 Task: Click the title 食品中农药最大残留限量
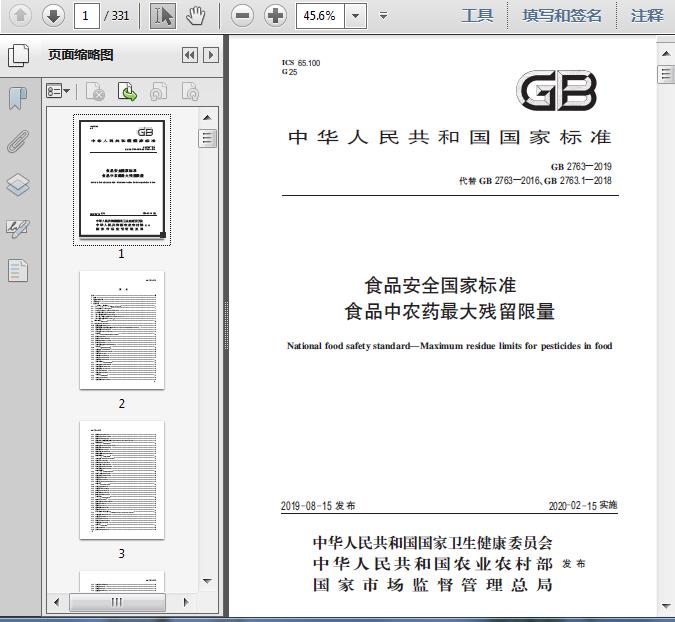pos(449,311)
